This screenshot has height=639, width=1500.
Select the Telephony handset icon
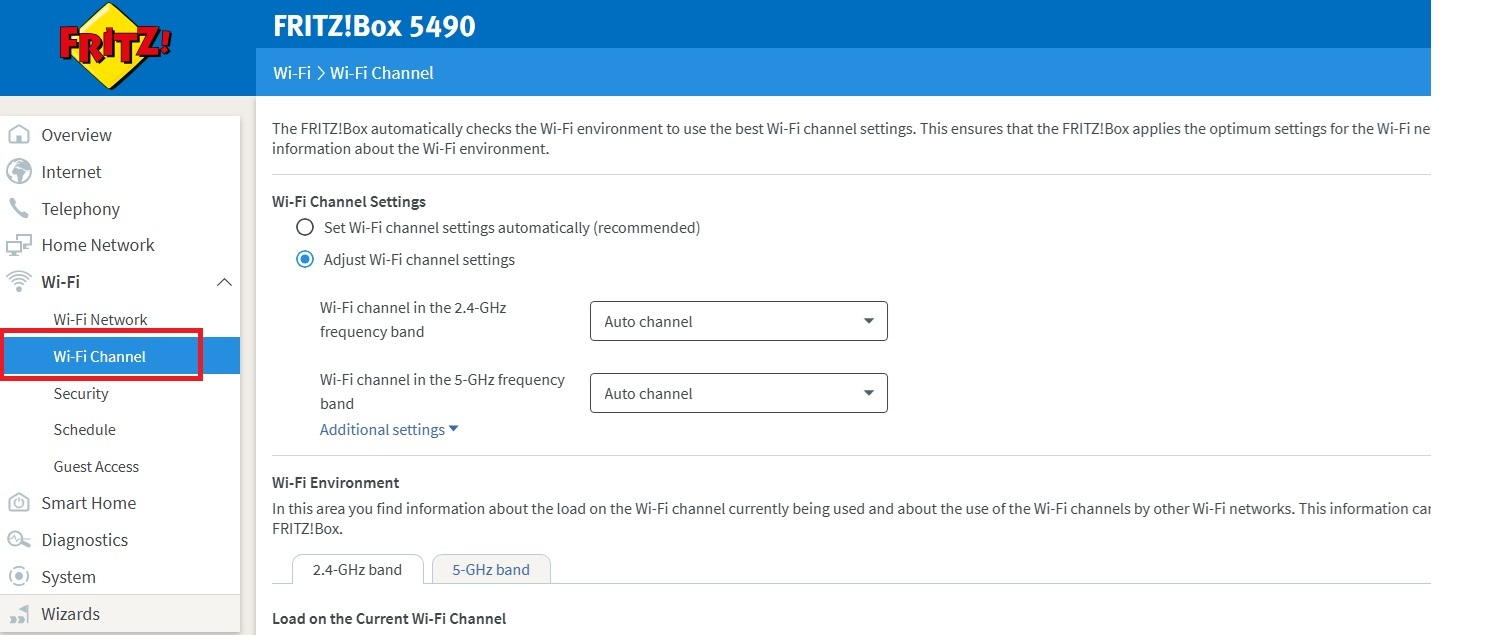click(19, 208)
